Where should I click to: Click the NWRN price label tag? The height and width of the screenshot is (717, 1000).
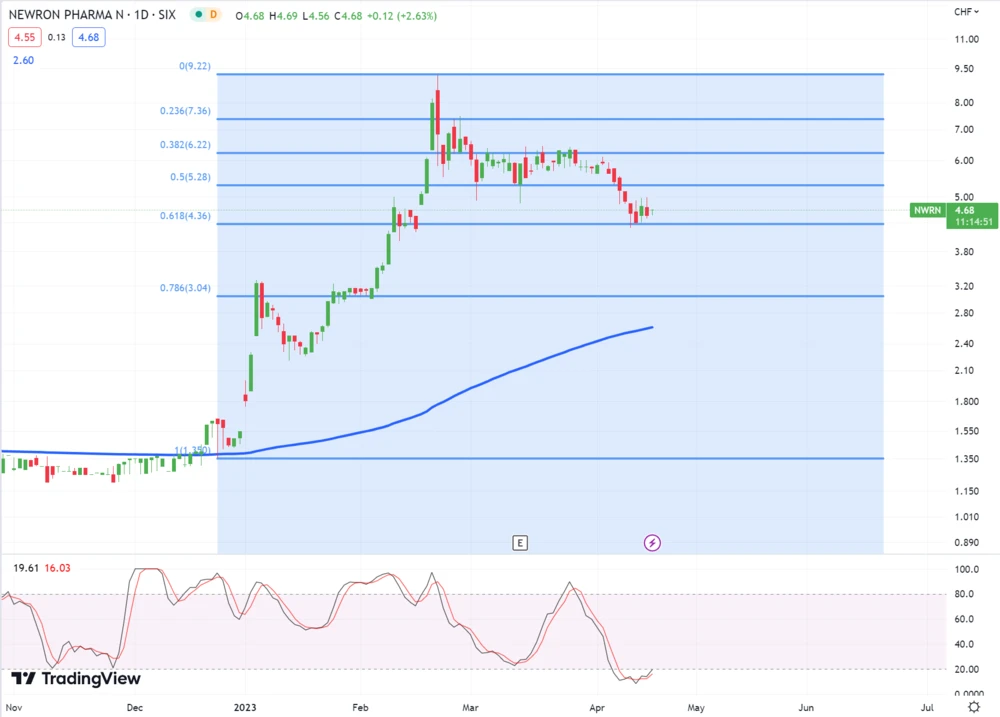coord(927,211)
